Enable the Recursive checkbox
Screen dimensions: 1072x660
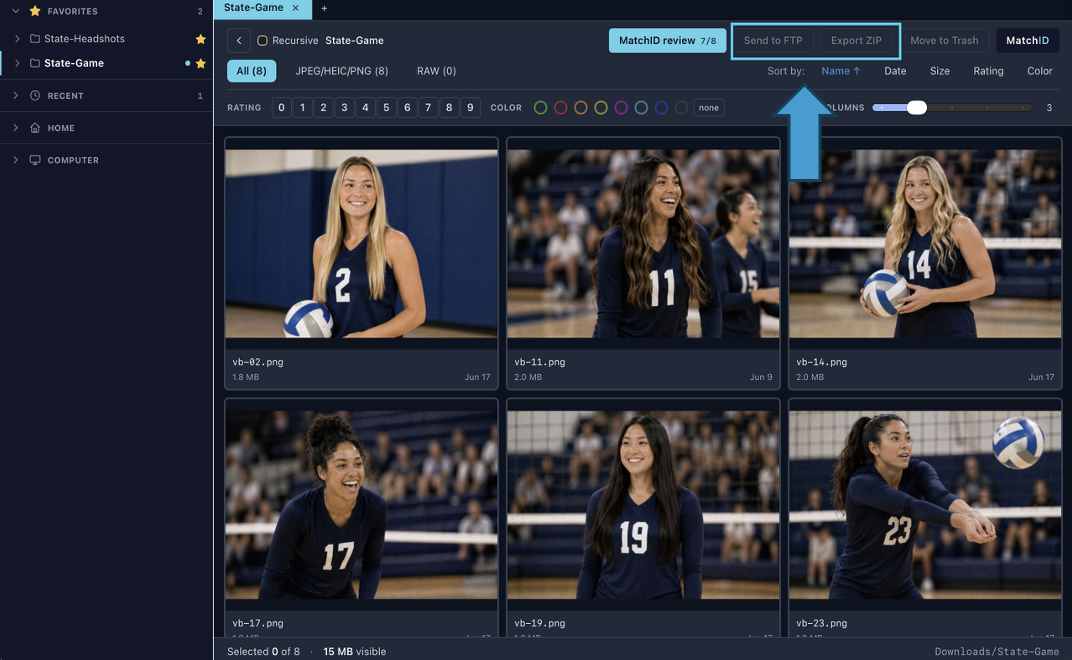(x=262, y=40)
